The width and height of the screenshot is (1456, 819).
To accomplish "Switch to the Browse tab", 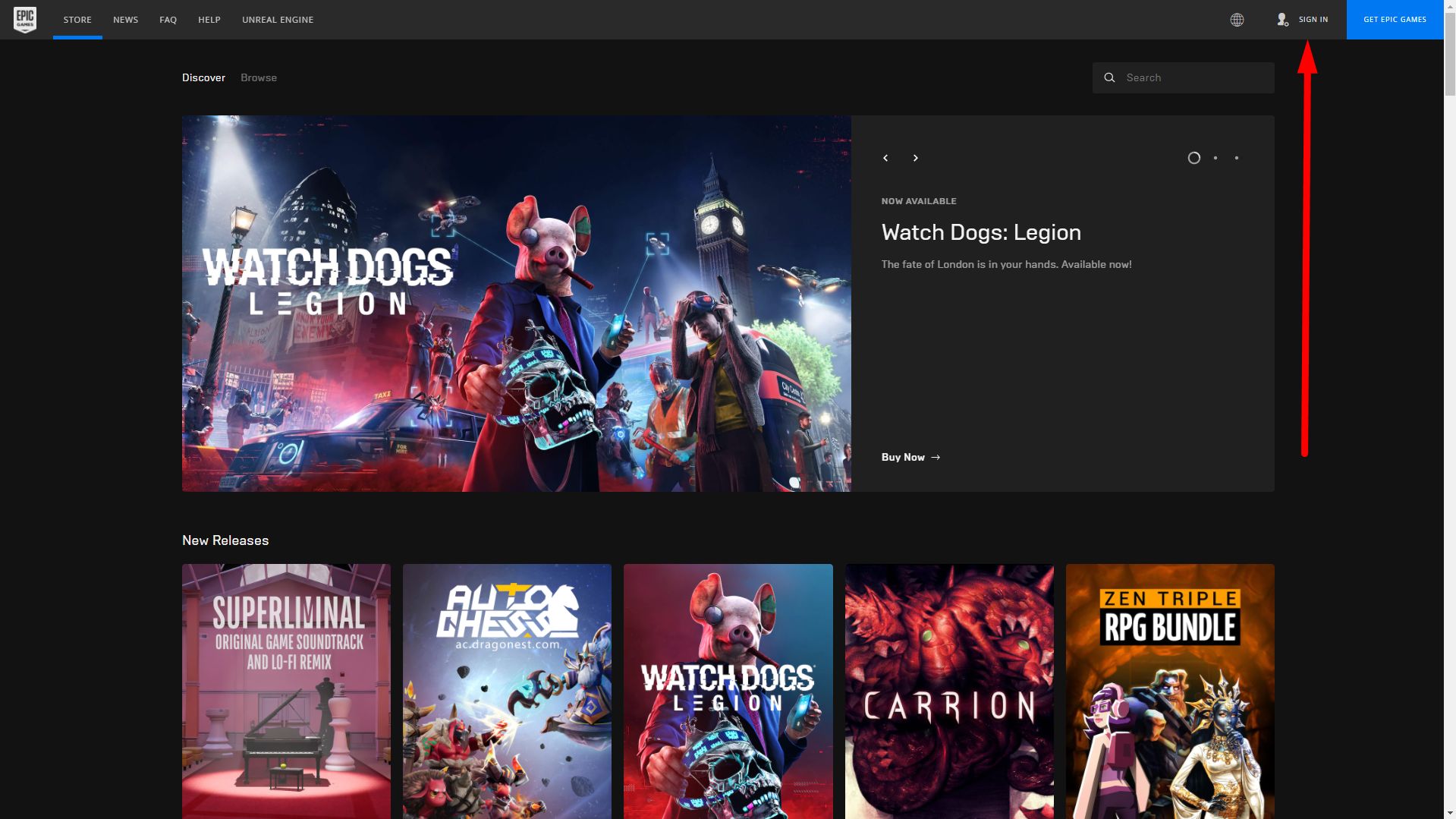I will click(x=259, y=77).
